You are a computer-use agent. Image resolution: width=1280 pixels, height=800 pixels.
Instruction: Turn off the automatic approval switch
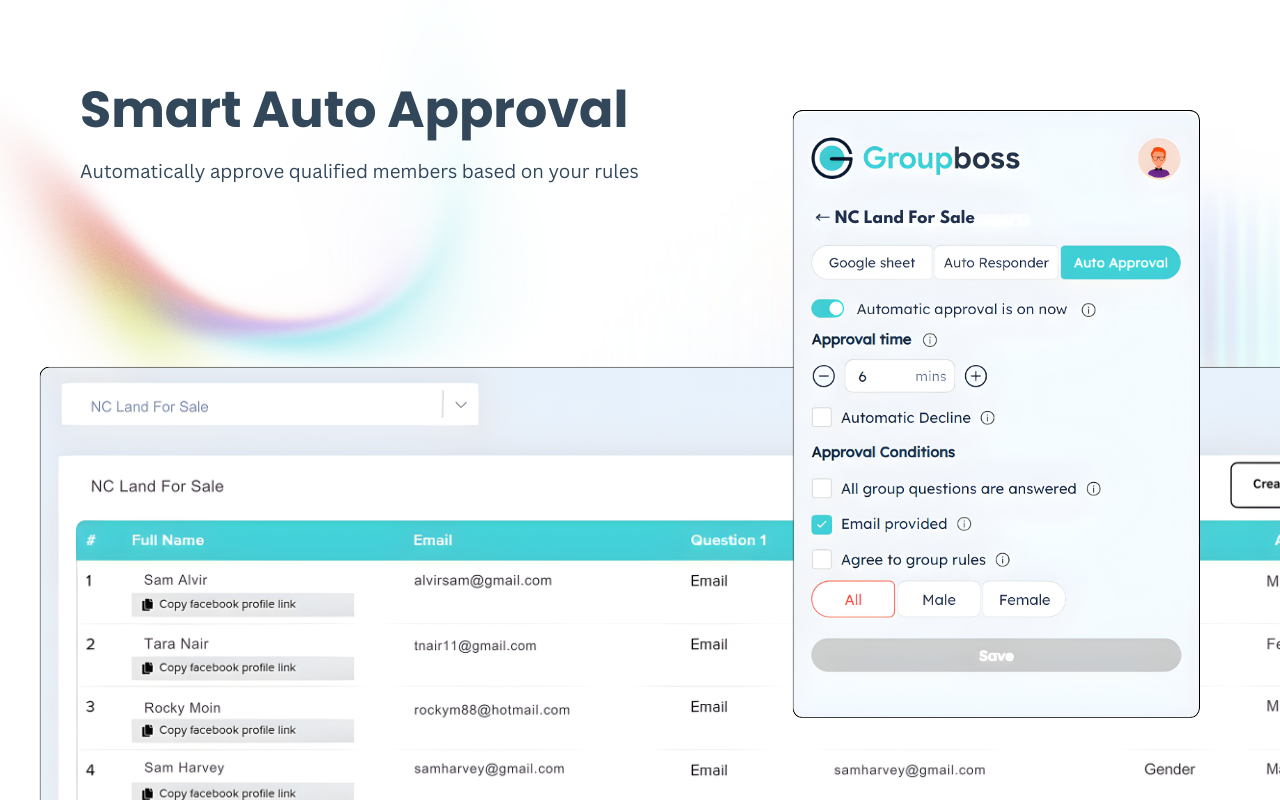828,309
